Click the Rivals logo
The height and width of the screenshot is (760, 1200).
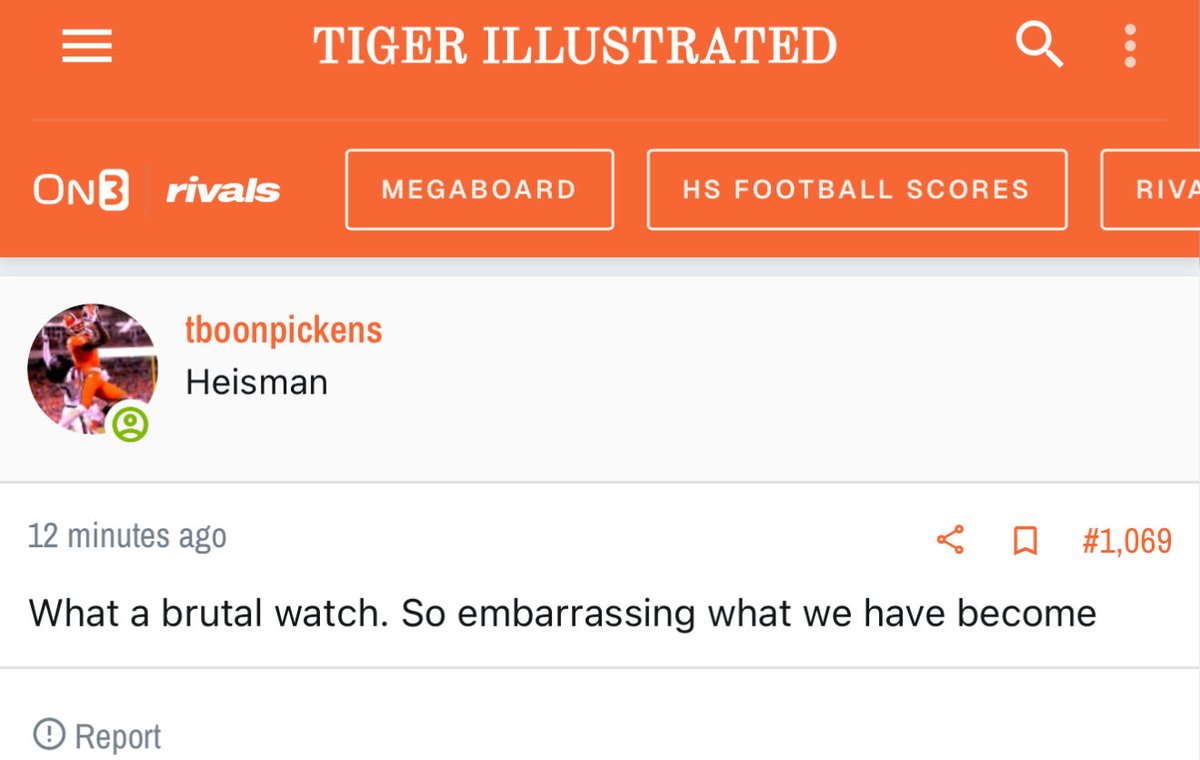(x=223, y=190)
